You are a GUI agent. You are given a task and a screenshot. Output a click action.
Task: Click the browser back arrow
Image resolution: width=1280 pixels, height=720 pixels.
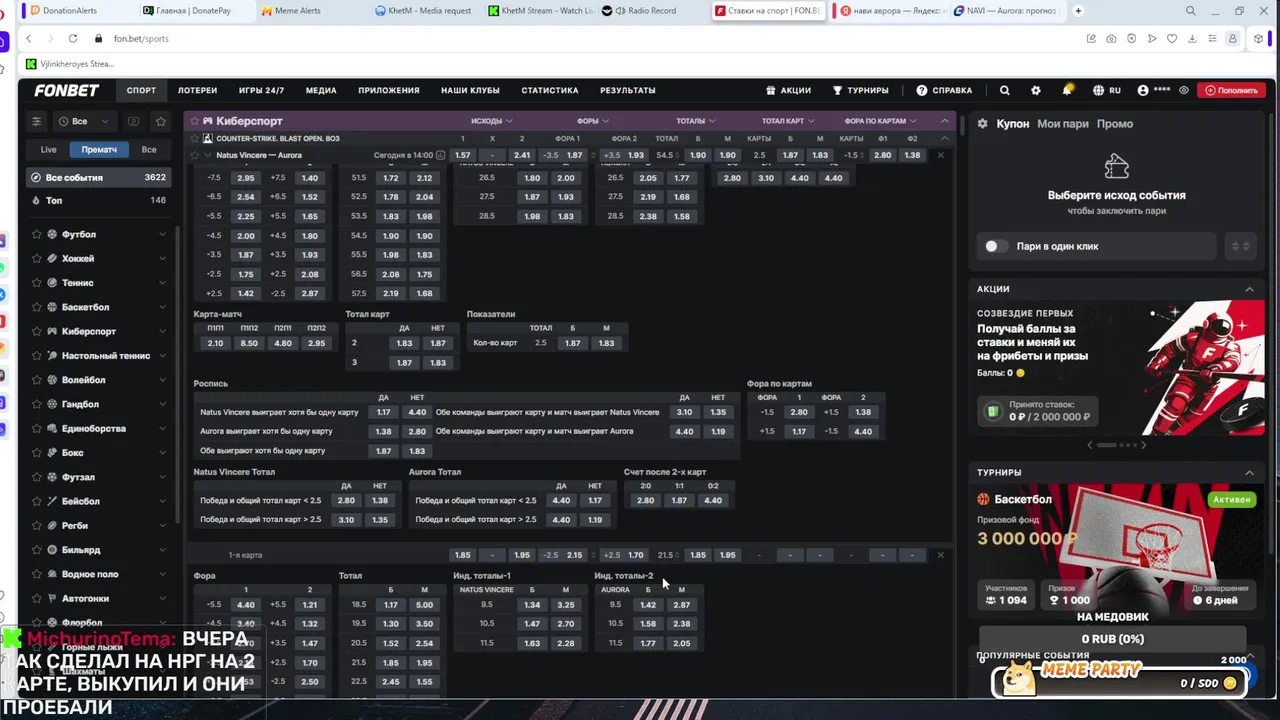pos(28,38)
